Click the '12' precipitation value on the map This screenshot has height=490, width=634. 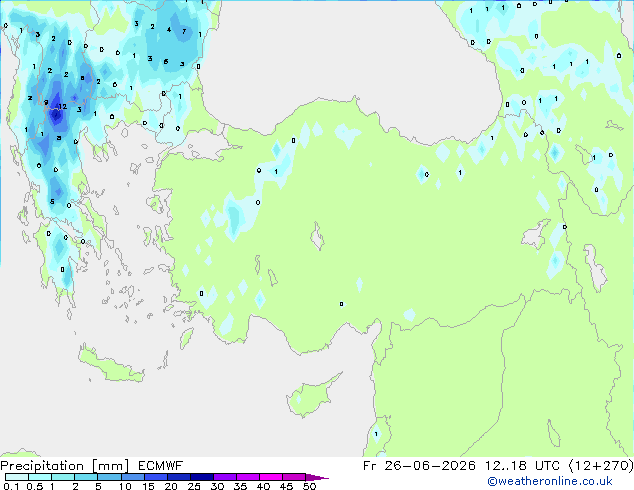pos(62,106)
